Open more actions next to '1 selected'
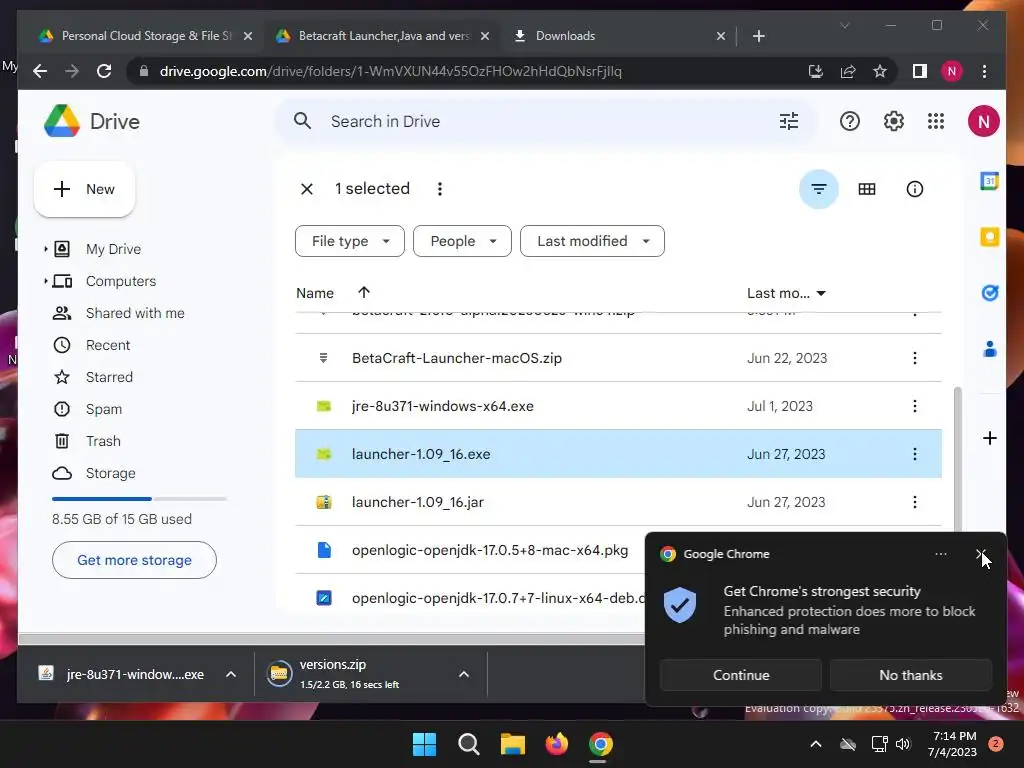Image resolution: width=1024 pixels, height=768 pixels. [x=440, y=189]
